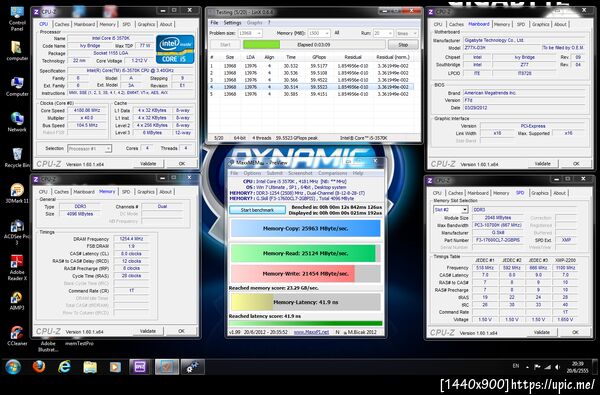
Task: Open the network signal tray icon
Action: [x=548, y=367]
